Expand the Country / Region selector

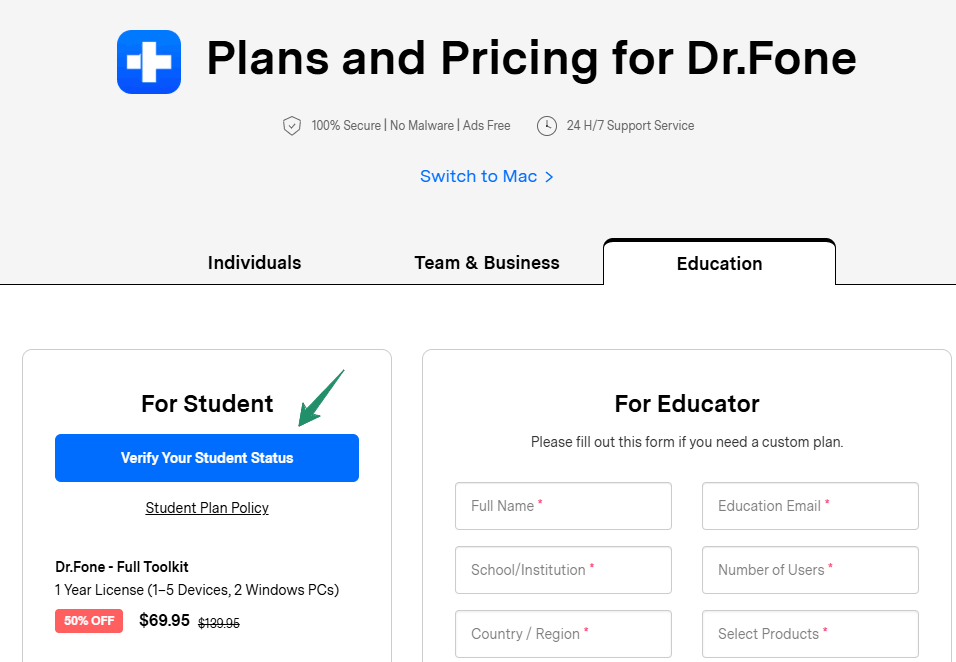(563, 634)
